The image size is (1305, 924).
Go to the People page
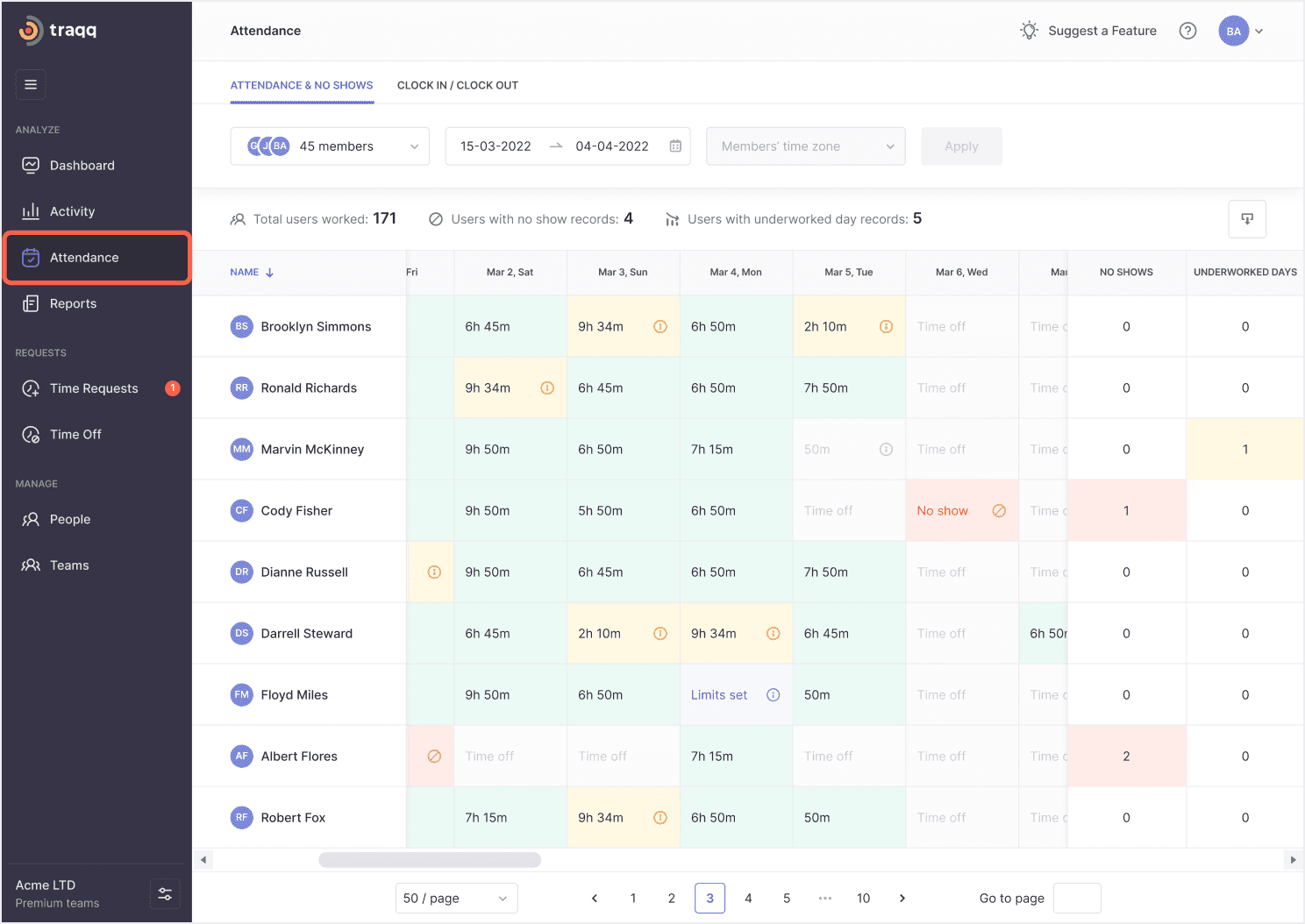pos(70,519)
